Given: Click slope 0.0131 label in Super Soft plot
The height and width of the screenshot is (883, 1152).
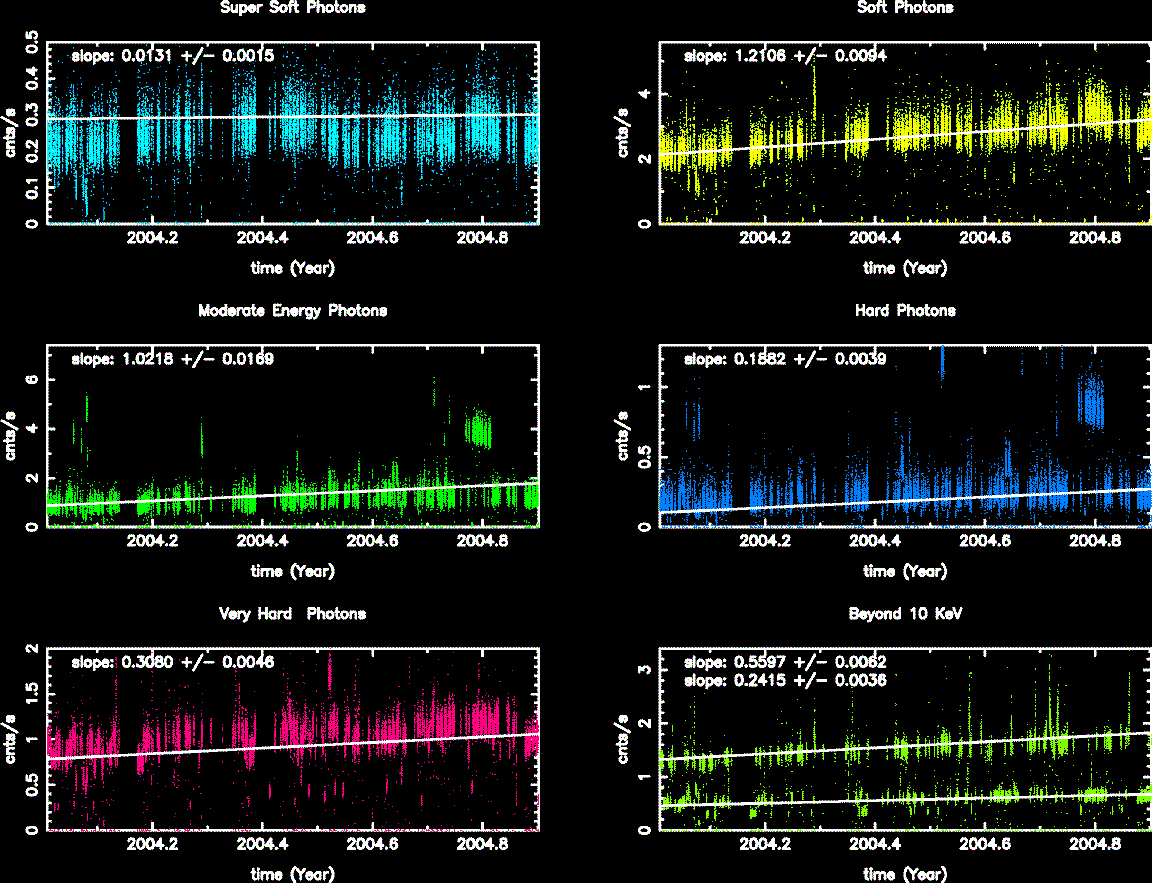Looking at the screenshot, I should pyautogui.click(x=172, y=56).
